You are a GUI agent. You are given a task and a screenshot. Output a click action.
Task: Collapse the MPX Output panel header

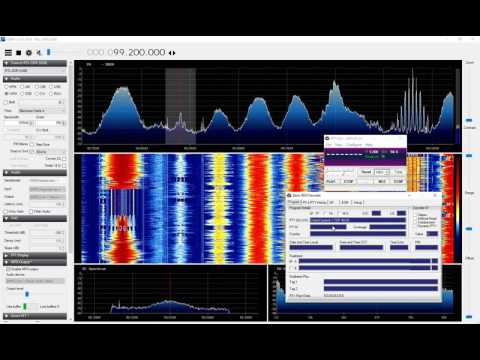click(x=35, y=262)
